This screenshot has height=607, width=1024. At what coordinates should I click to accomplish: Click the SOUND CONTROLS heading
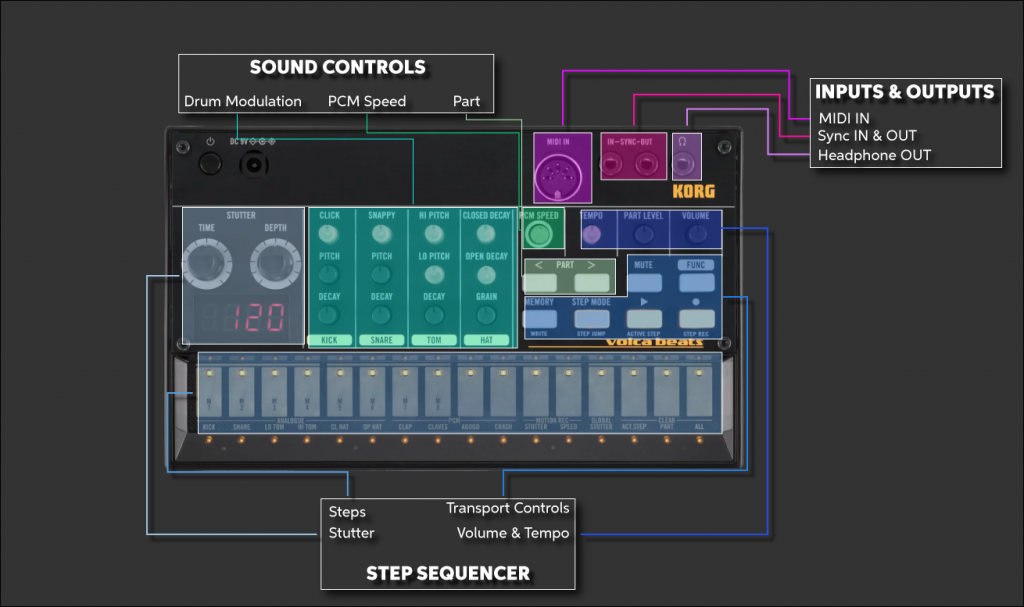point(338,67)
